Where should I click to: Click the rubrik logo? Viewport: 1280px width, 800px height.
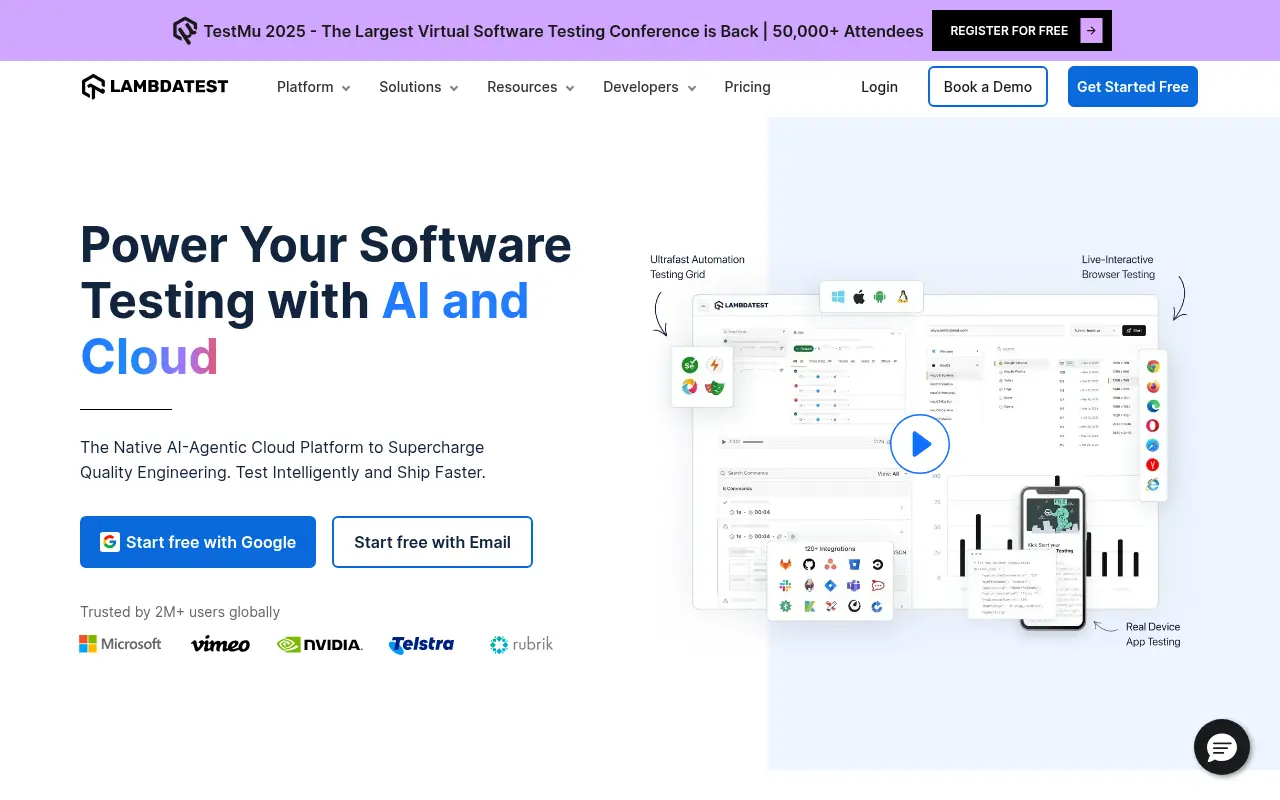(x=521, y=644)
